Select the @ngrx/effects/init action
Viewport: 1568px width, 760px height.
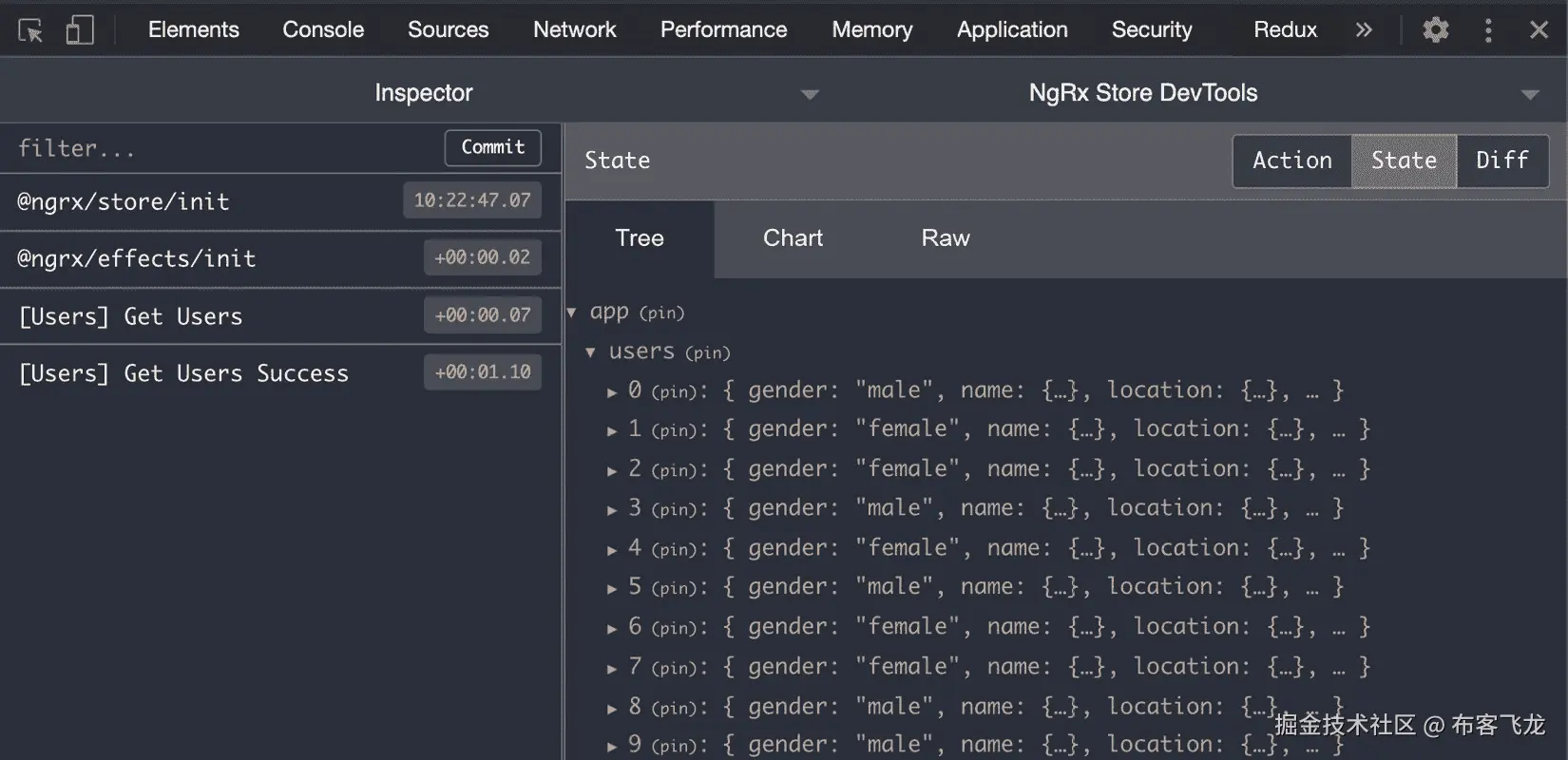click(x=280, y=258)
